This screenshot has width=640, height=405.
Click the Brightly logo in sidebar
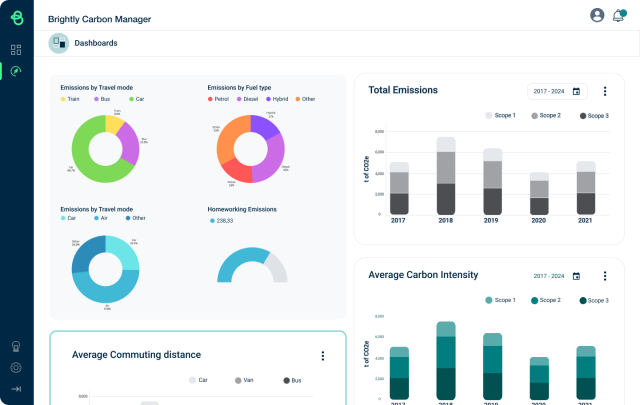17,18
